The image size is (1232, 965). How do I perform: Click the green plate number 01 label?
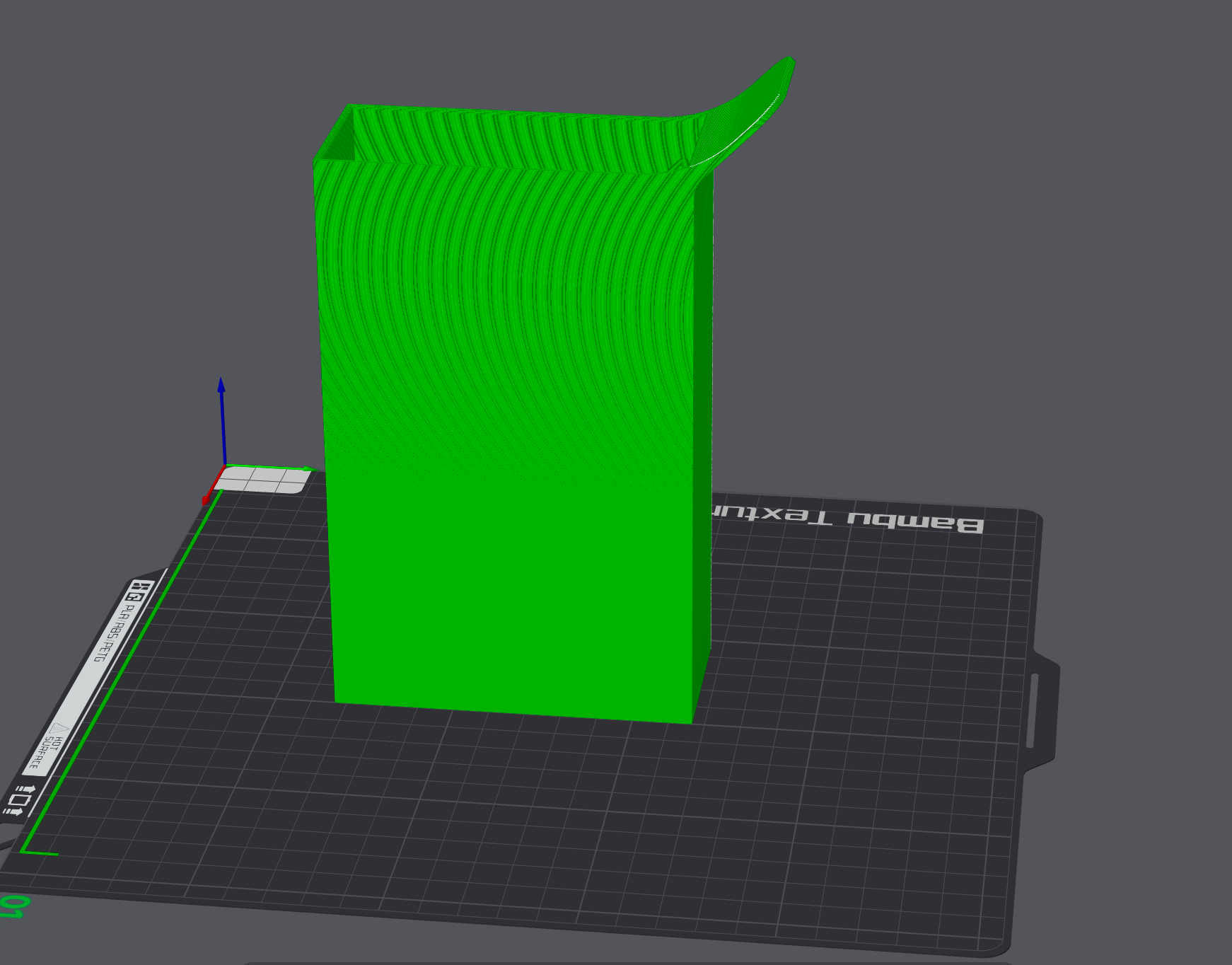pyautogui.click(x=13, y=906)
